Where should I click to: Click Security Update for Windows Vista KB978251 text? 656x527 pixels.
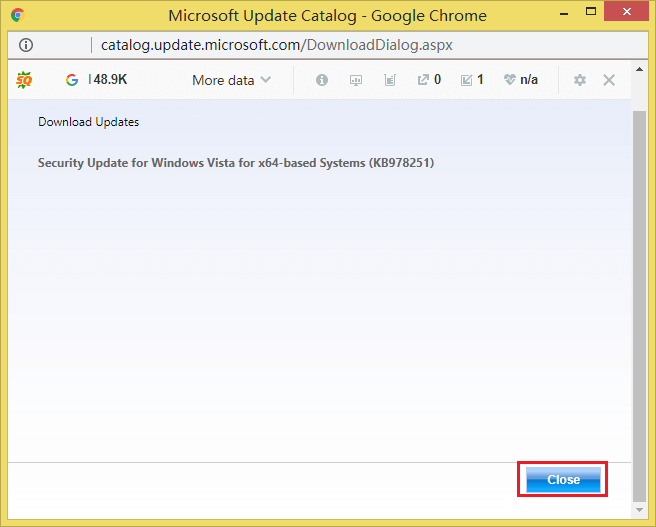pos(236,163)
